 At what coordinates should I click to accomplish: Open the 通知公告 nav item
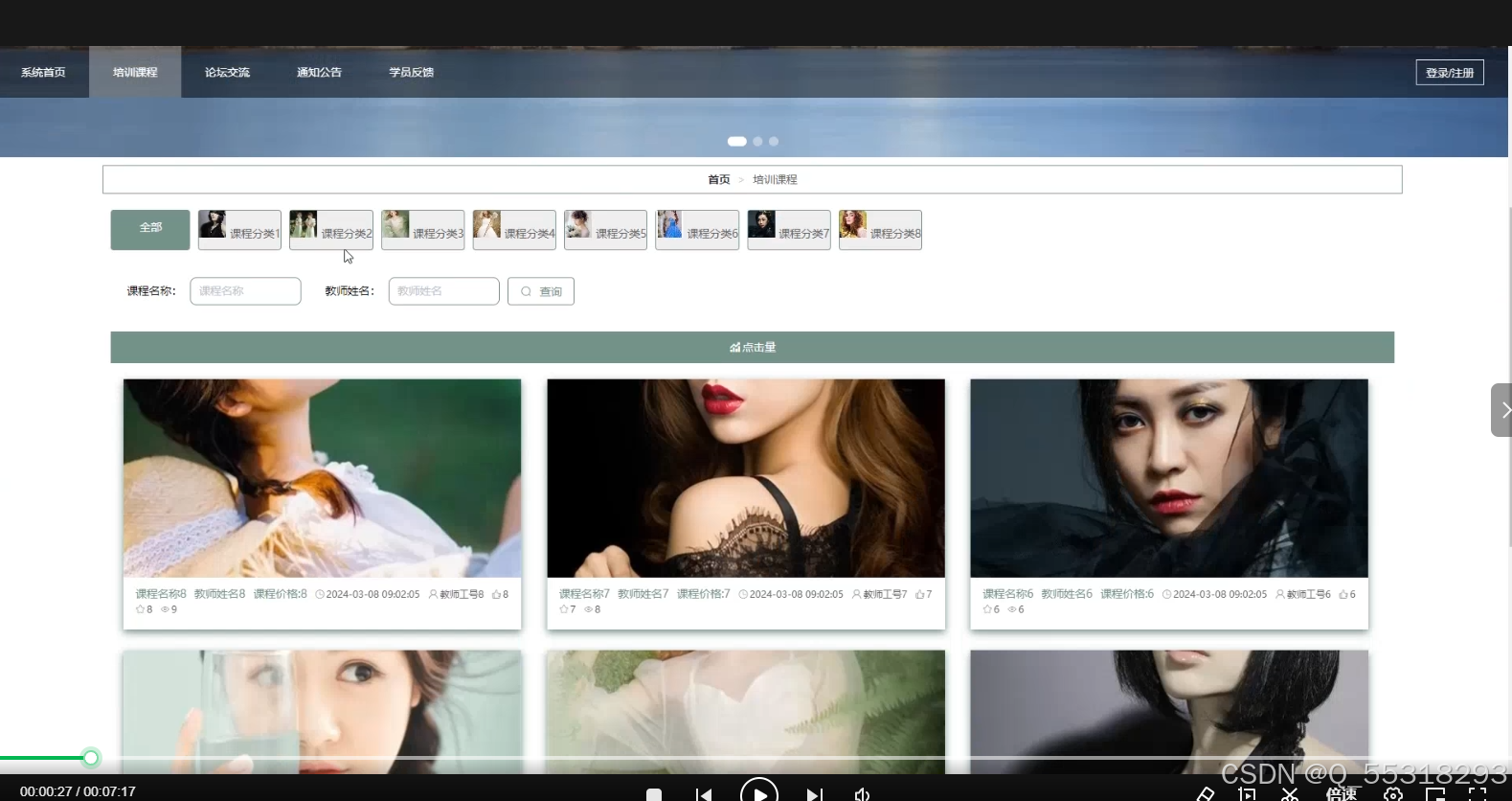pyautogui.click(x=319, y=72)
